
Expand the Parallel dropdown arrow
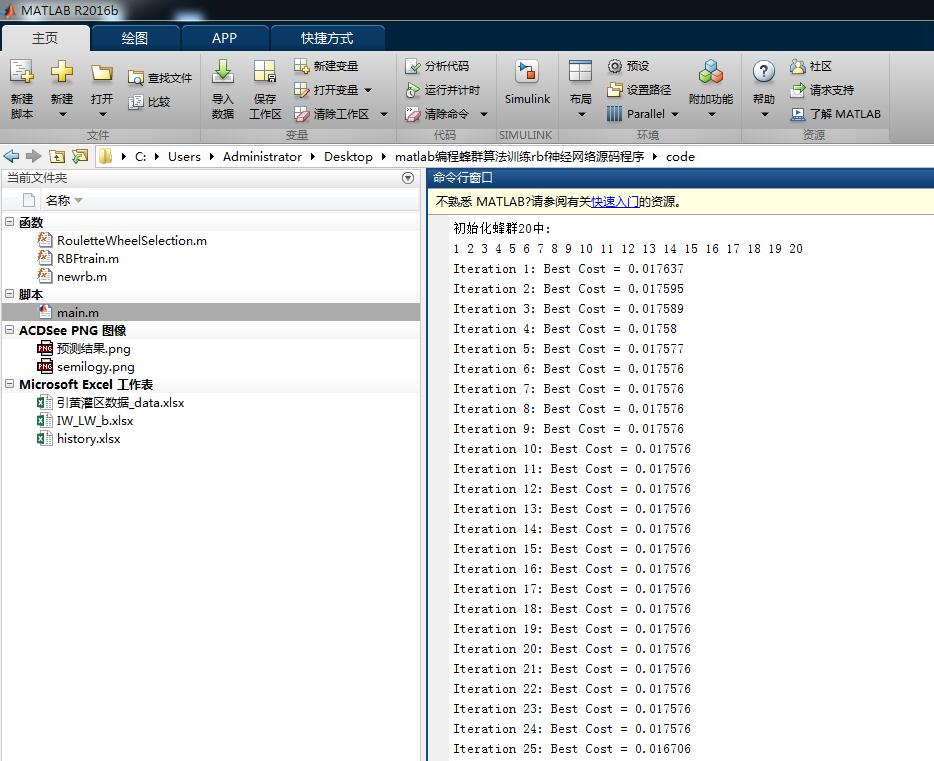(674, 114)
